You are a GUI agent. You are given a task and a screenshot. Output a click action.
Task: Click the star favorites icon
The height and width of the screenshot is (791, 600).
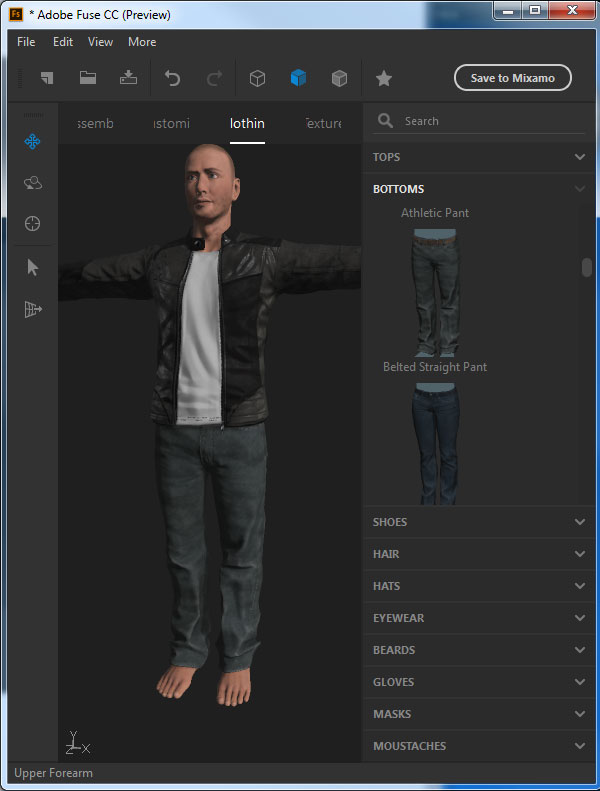coord(383,78)
